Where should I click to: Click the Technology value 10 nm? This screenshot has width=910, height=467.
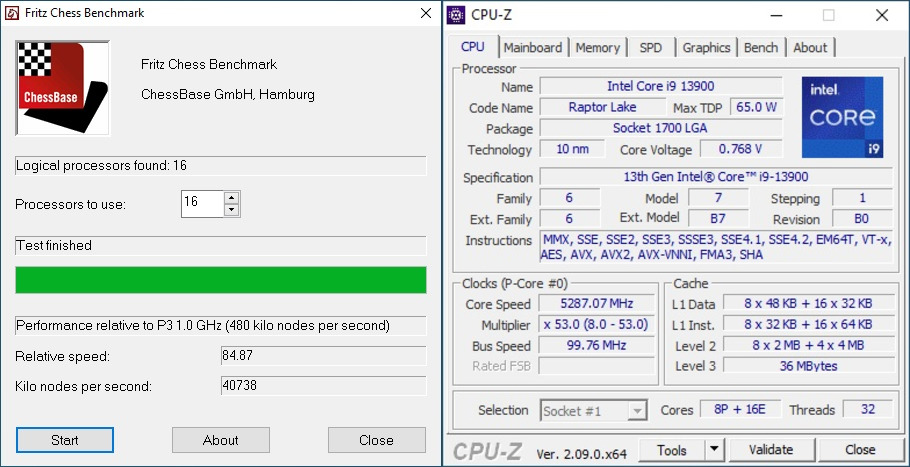point(572,149)
